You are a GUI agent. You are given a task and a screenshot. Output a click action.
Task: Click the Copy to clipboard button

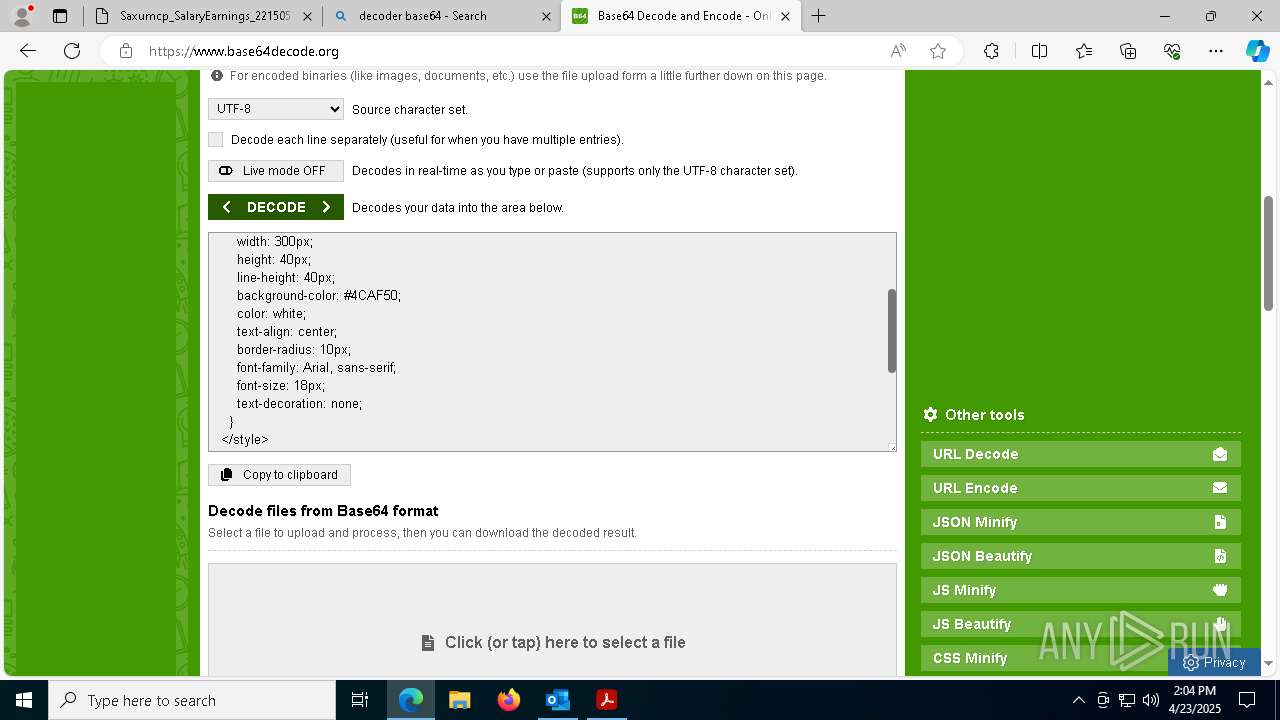279,475
